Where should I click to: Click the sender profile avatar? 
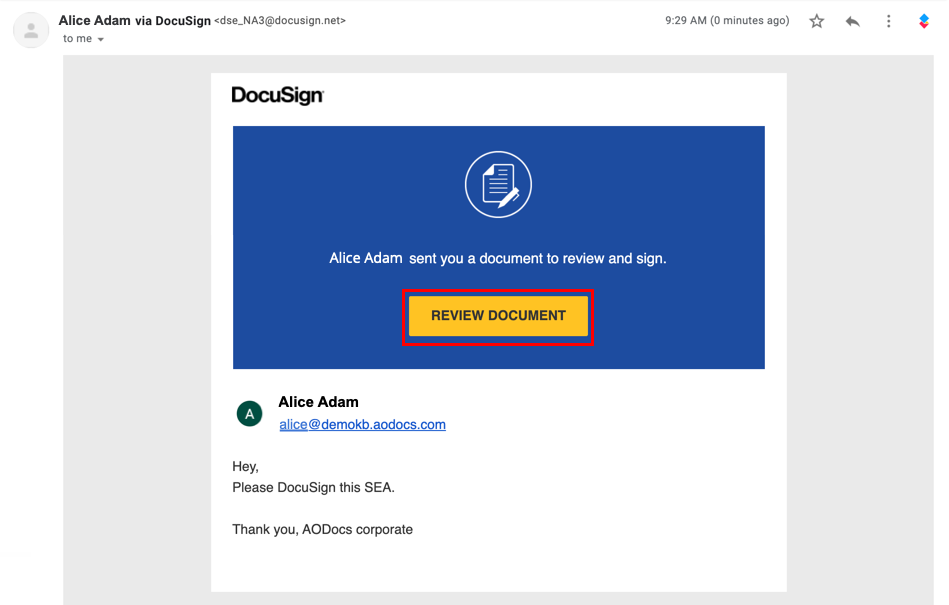(x=31, y=30)
